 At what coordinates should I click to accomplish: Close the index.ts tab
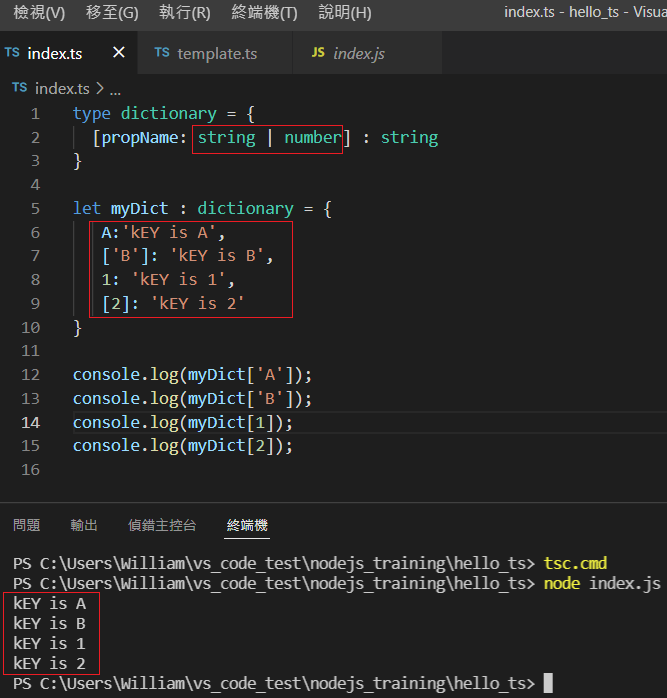tap(119, 53)
